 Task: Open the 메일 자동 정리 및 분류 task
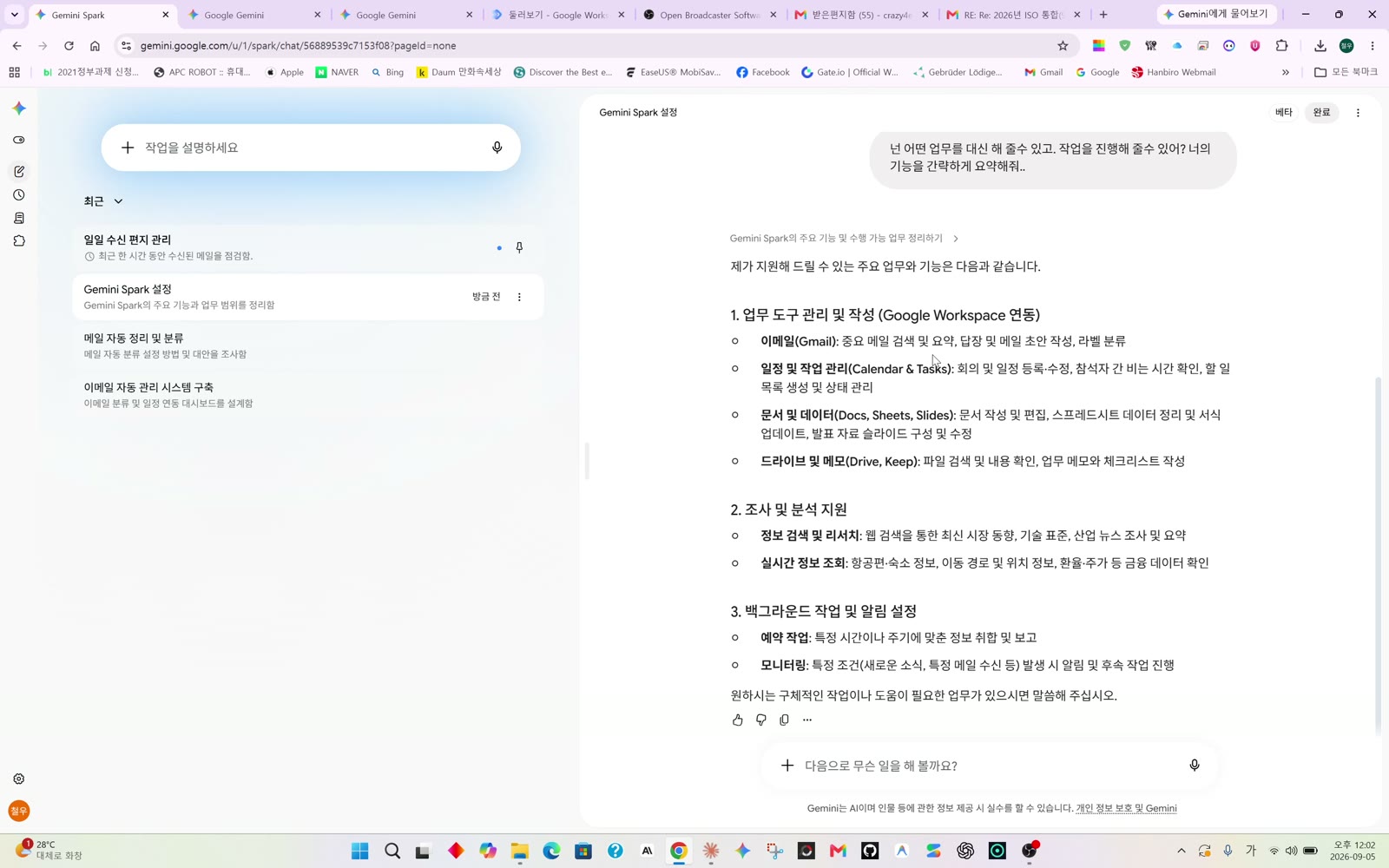pyautogui.click(x=307, y=345)
